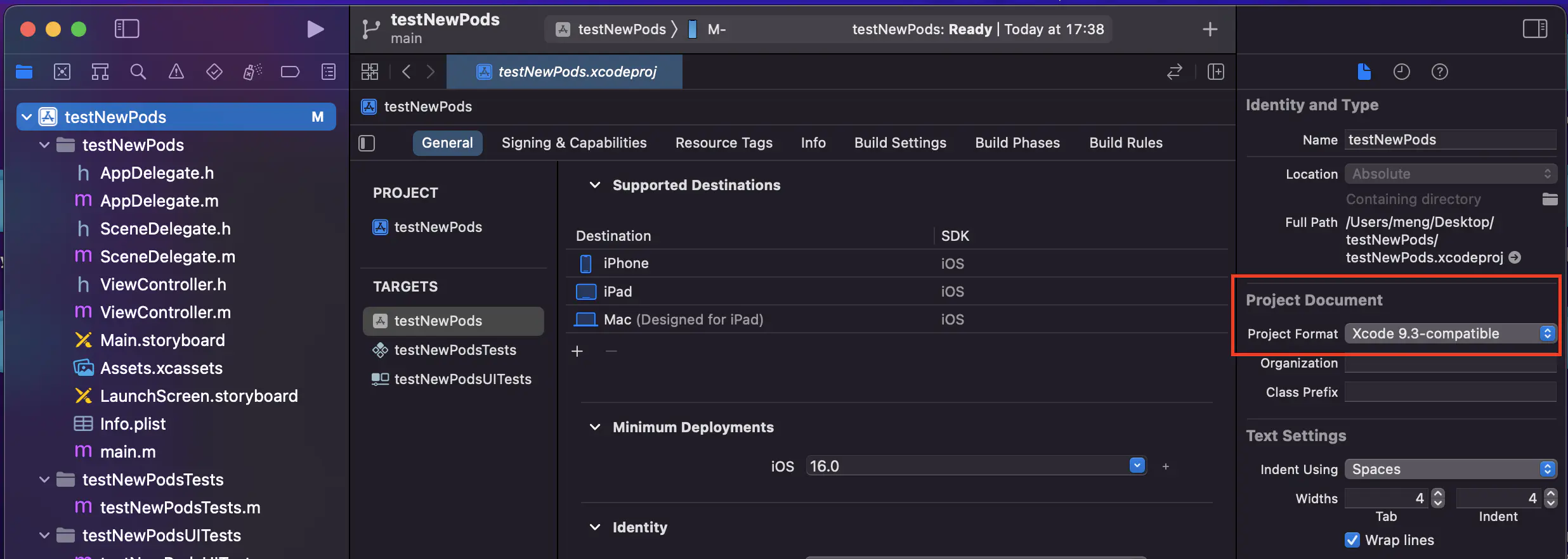
Task: Open the Breakpoint navigator icon
Action: [291, 72]
